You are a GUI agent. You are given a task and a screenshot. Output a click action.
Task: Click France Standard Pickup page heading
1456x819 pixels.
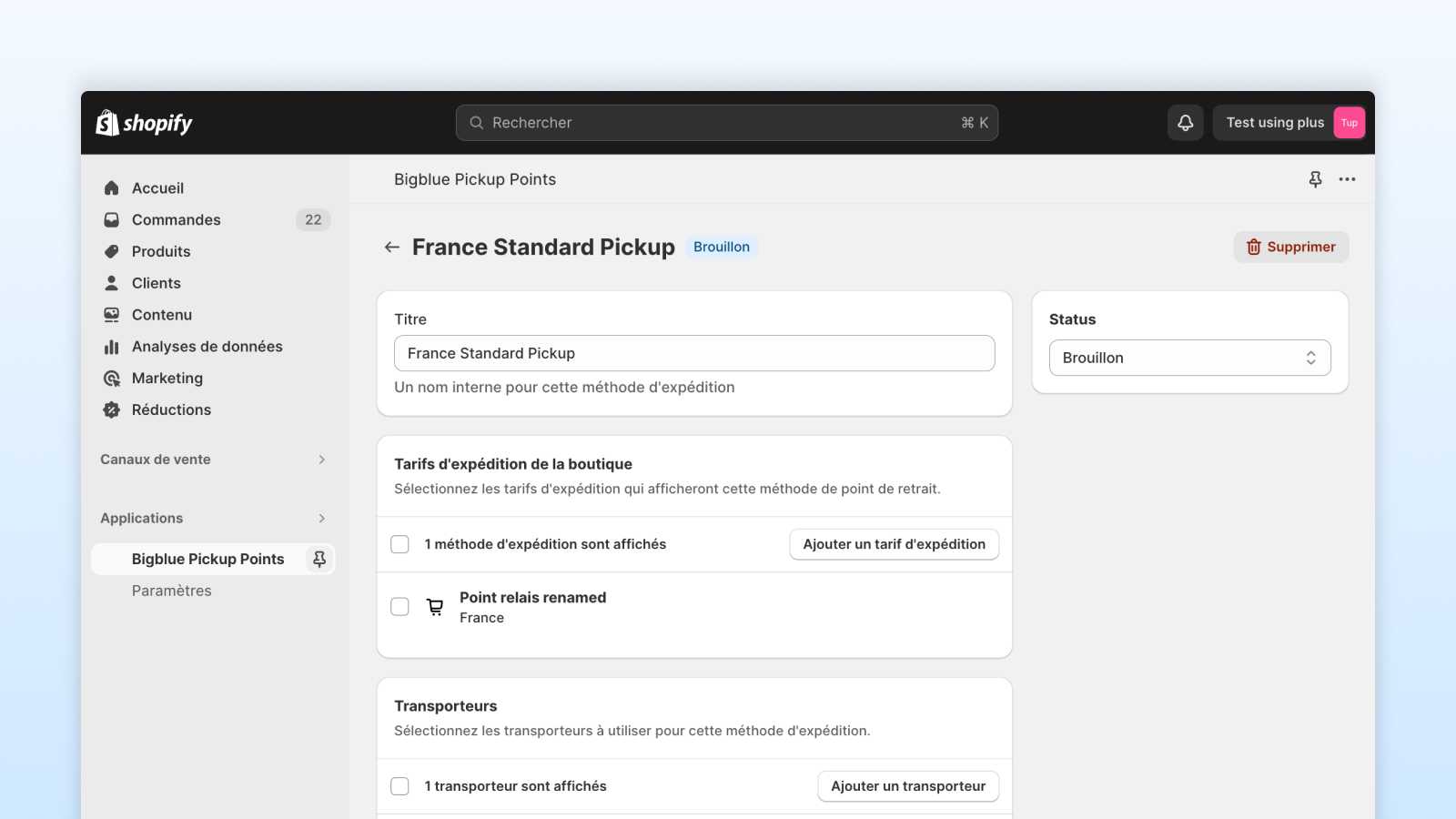[543, 248]
